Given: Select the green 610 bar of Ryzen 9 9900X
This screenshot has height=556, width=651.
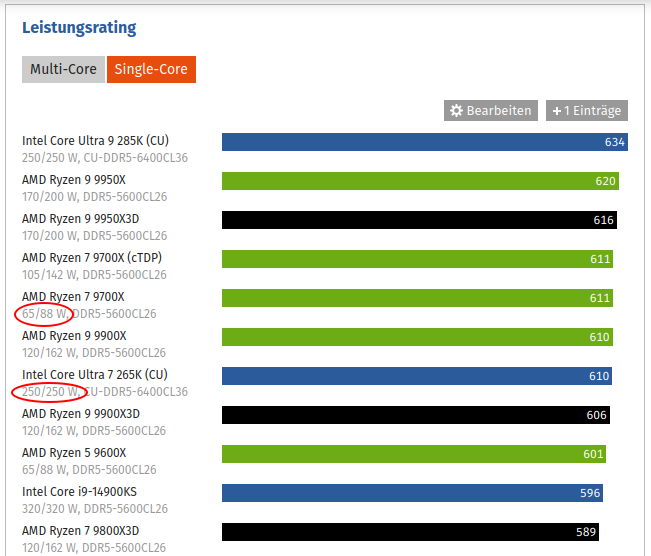Looking at the screenshot, I should click(x=417, y=337).
